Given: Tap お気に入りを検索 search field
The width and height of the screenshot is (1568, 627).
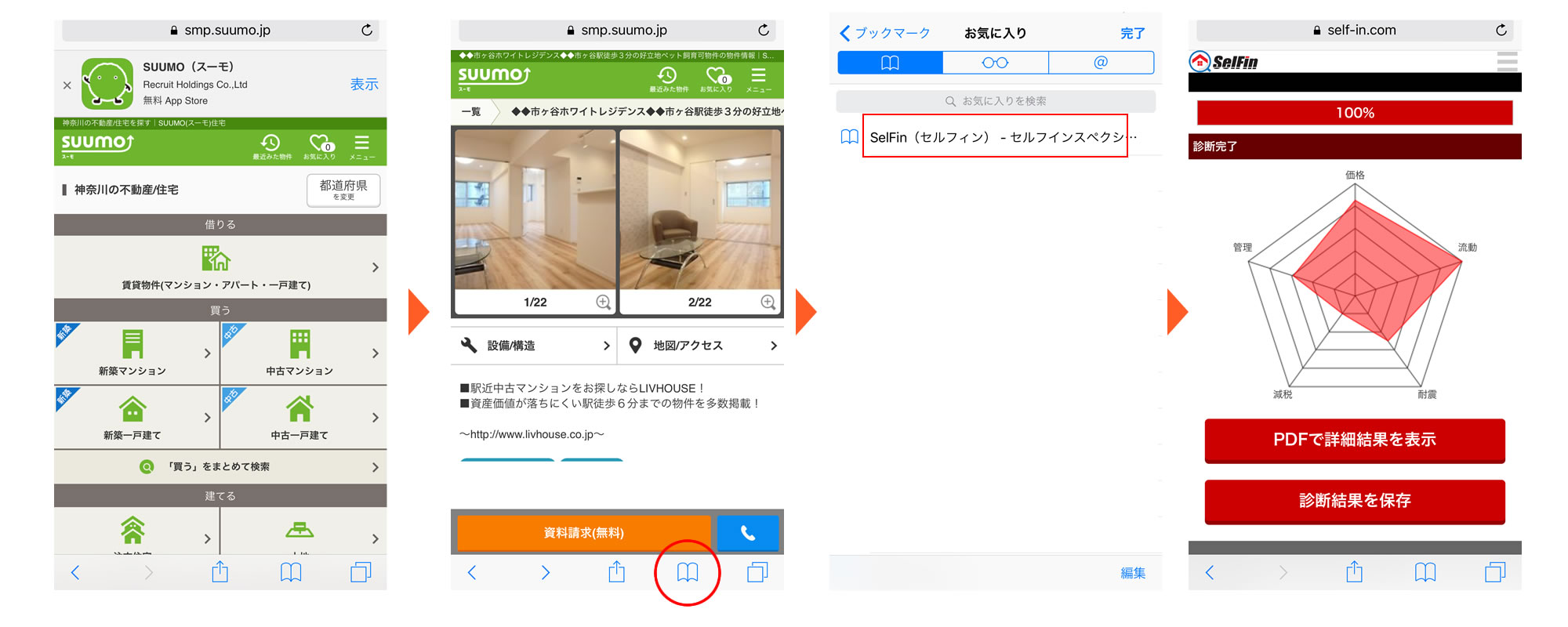Looking at the screenshot, I should click(996, 101).
